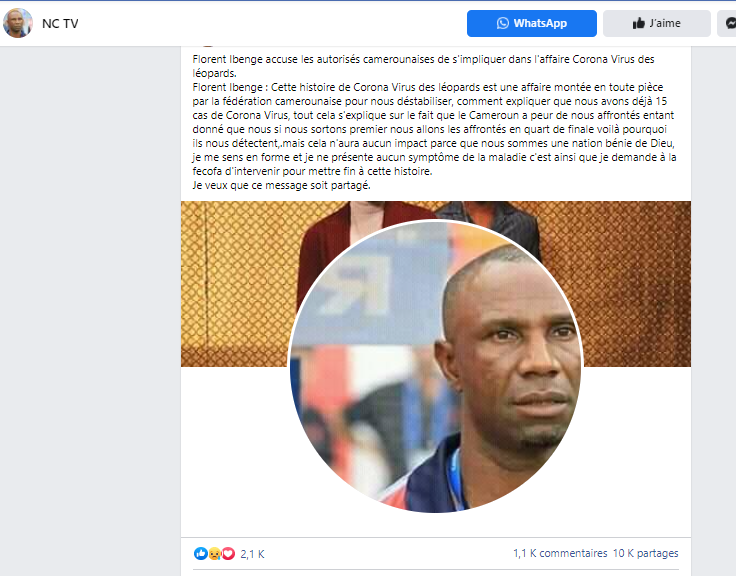Screen dimensions: 736x576
Task: Click the quote paragraph mentioning fecofa
Action: pyautogui.click(x=434, y=129)
